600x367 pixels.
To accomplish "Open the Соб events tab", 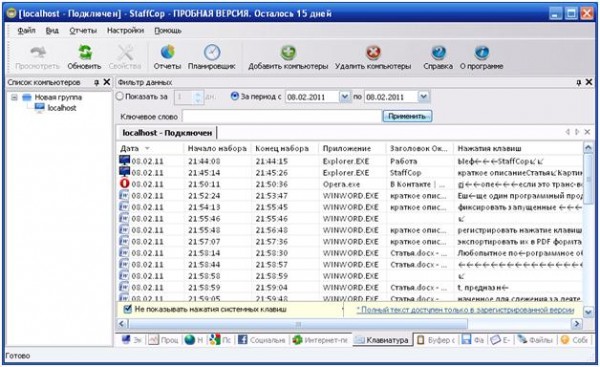I will pyautogui.click(x=574, y=340).
